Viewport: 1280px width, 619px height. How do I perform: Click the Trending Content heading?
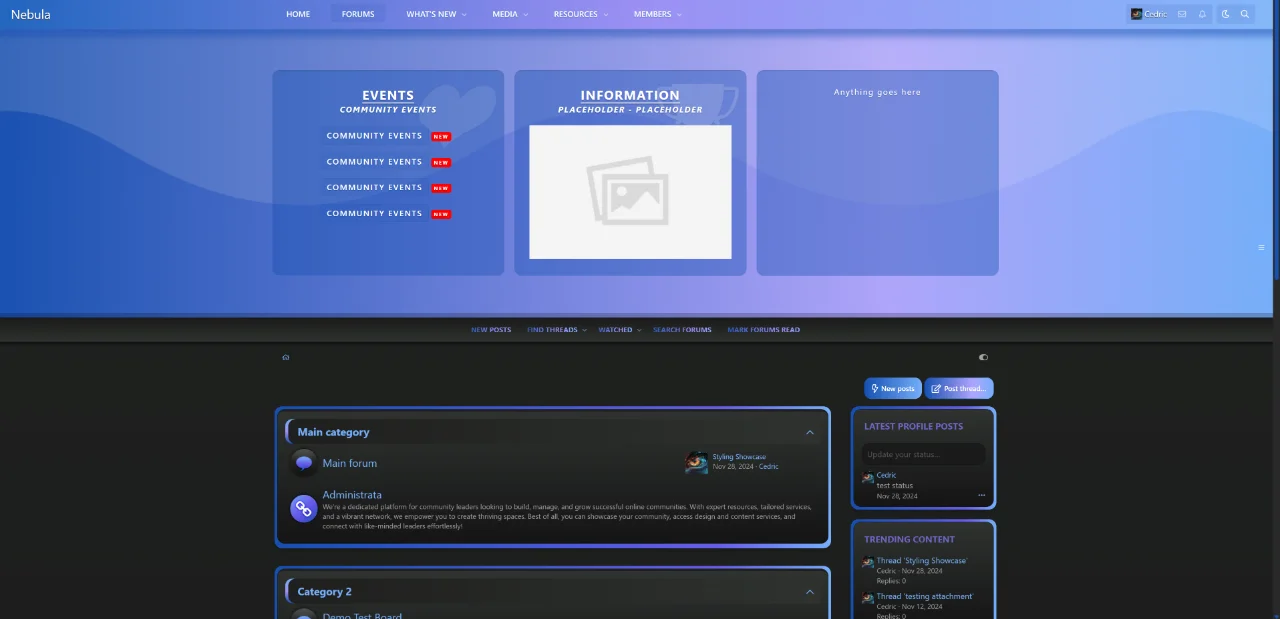909,539
